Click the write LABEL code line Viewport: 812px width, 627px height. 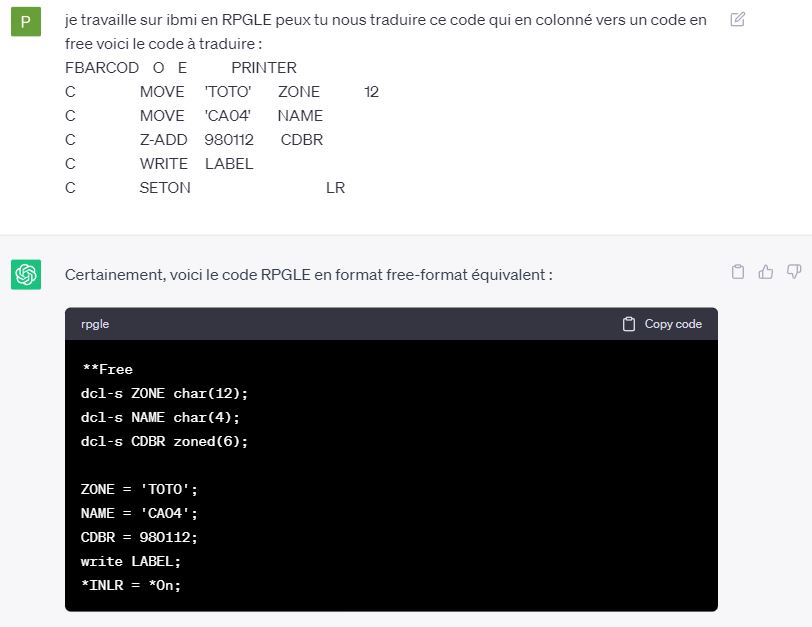tap(130, 561)
